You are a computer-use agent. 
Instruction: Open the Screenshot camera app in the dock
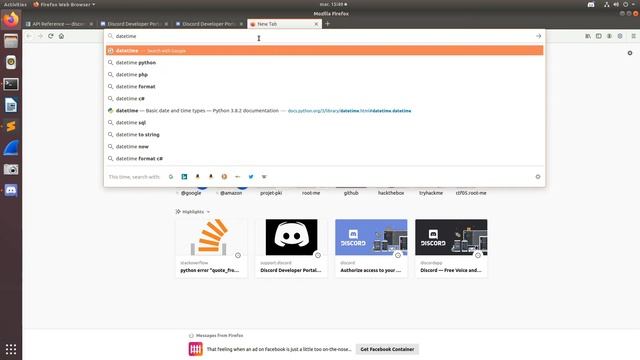pos(11,169)
